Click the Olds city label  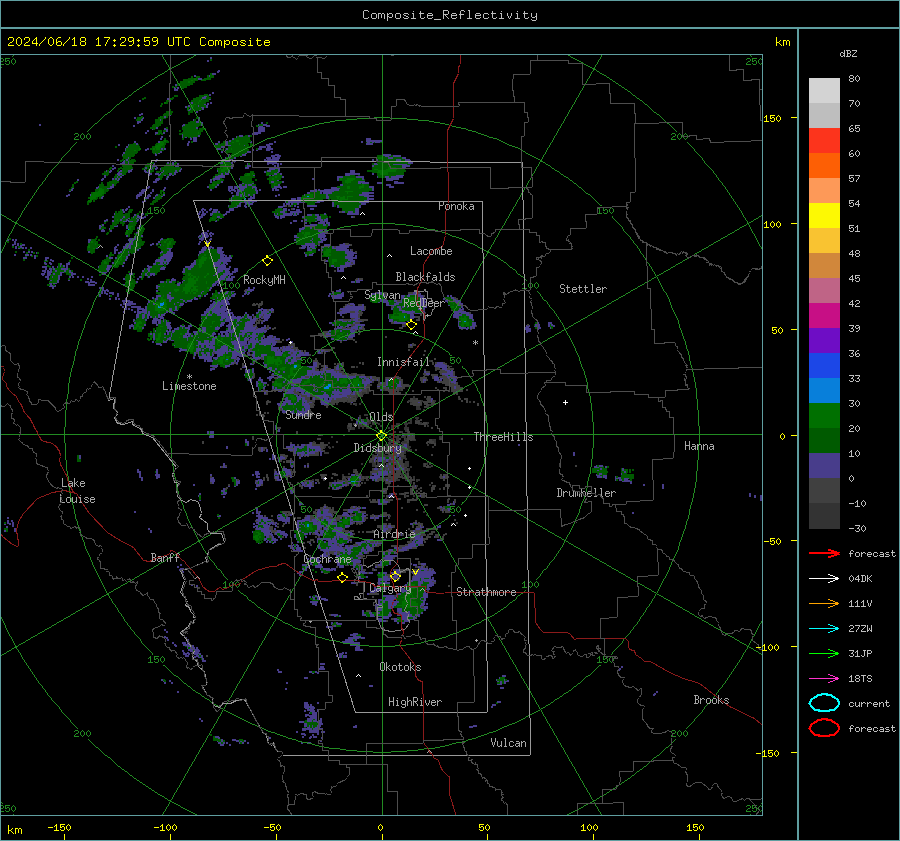point(381,417)
